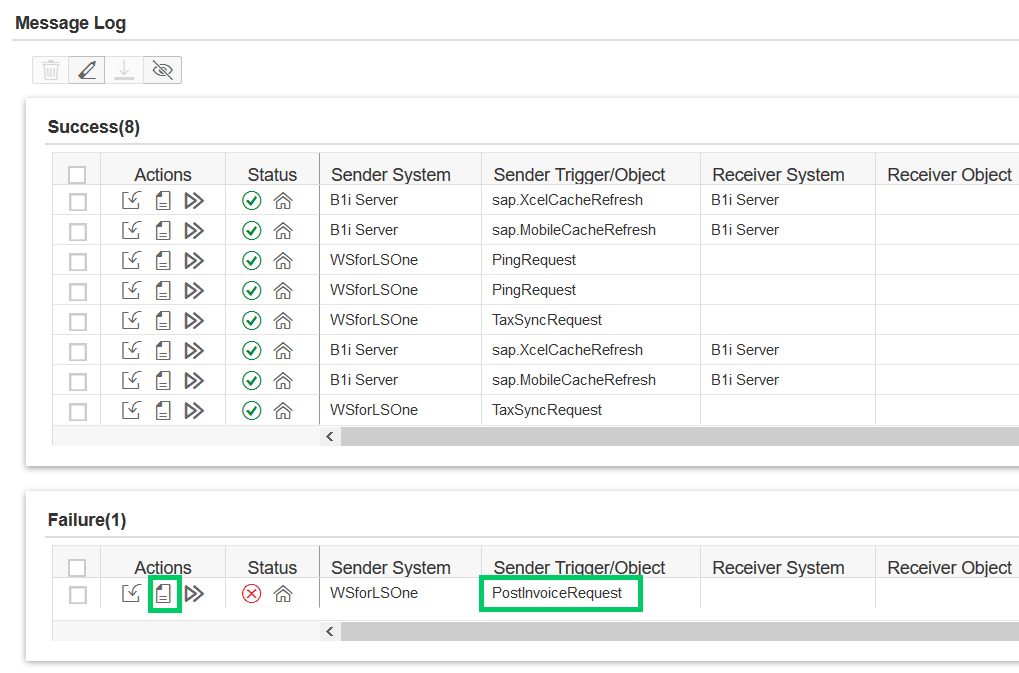Click the download icon in the toolbar

pyautogui.click(x=123, y=69)
